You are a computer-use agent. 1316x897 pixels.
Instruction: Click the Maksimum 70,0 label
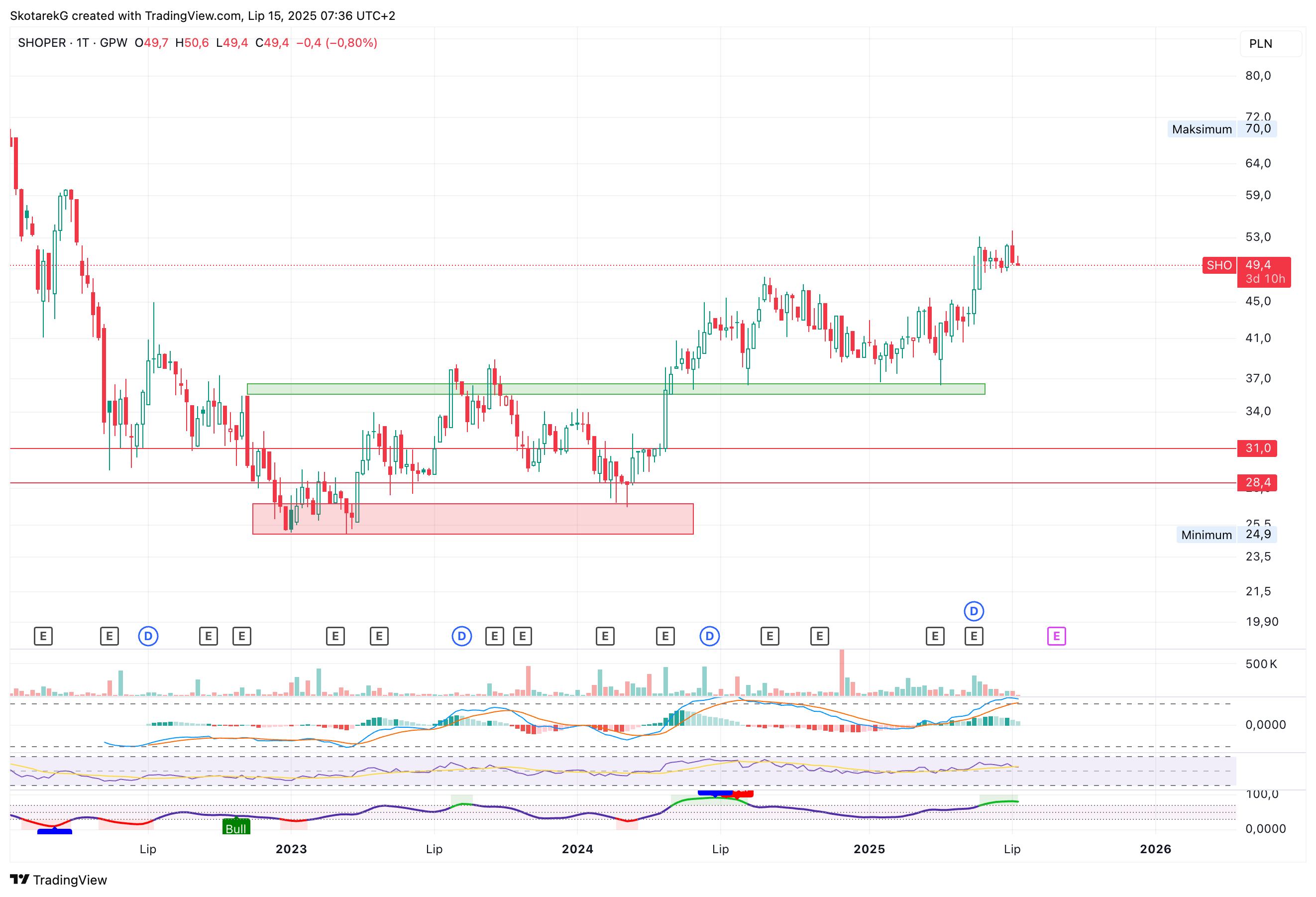1221,129
